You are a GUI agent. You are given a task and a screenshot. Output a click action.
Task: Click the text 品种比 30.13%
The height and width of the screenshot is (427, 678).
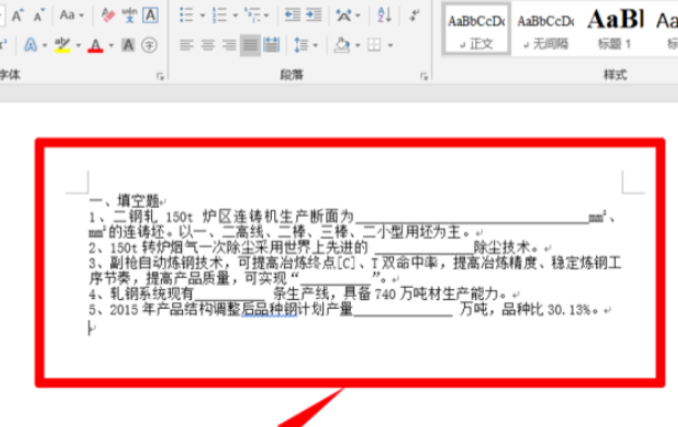[546, 309]
